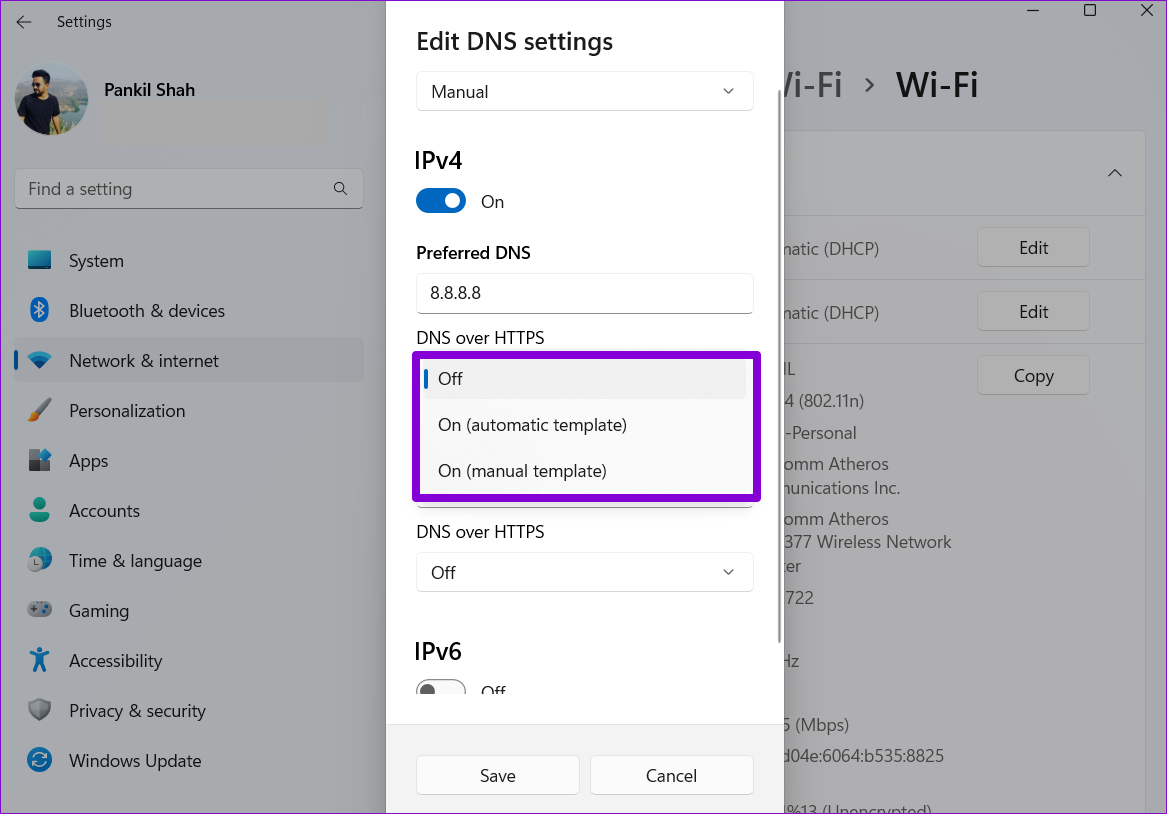Select On (manual template) option
The width and height of the screenshot is (1167, 814).
click(522, 471)
